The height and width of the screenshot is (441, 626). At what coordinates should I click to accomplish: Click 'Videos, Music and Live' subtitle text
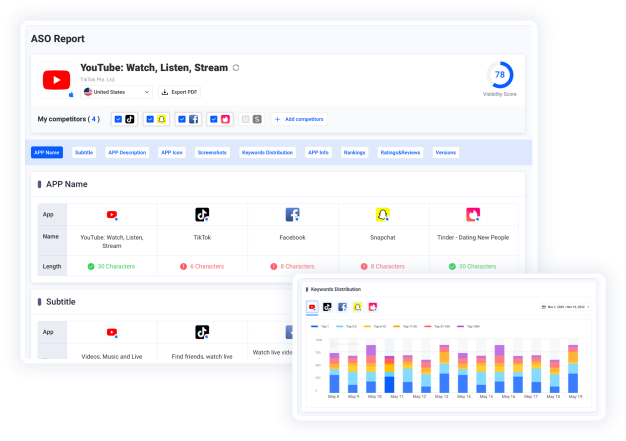112,356
